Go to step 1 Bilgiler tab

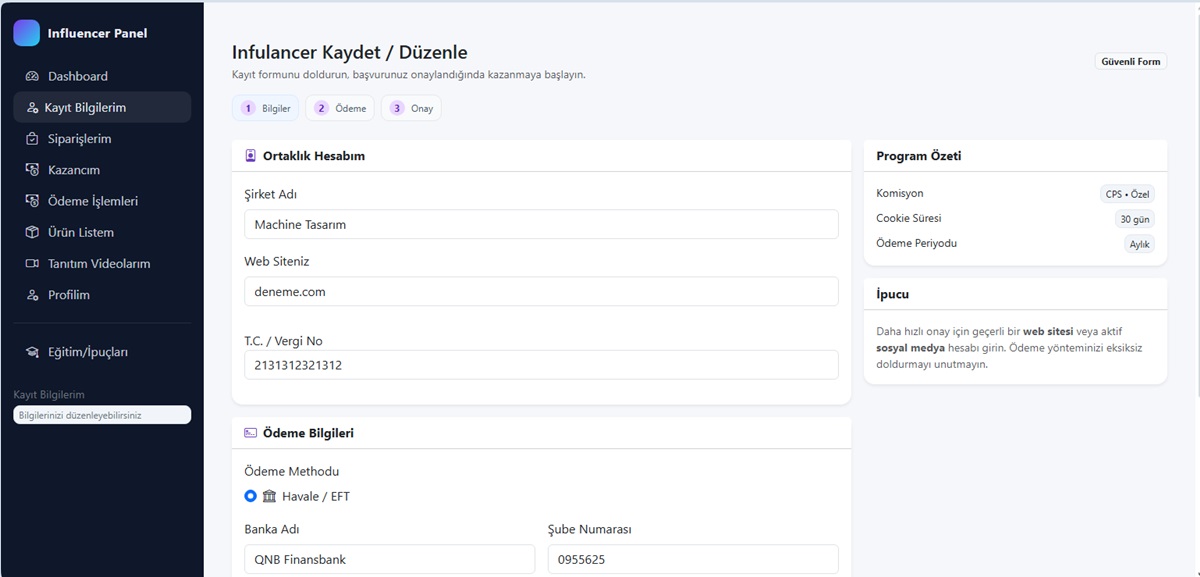tap(265, 108)
